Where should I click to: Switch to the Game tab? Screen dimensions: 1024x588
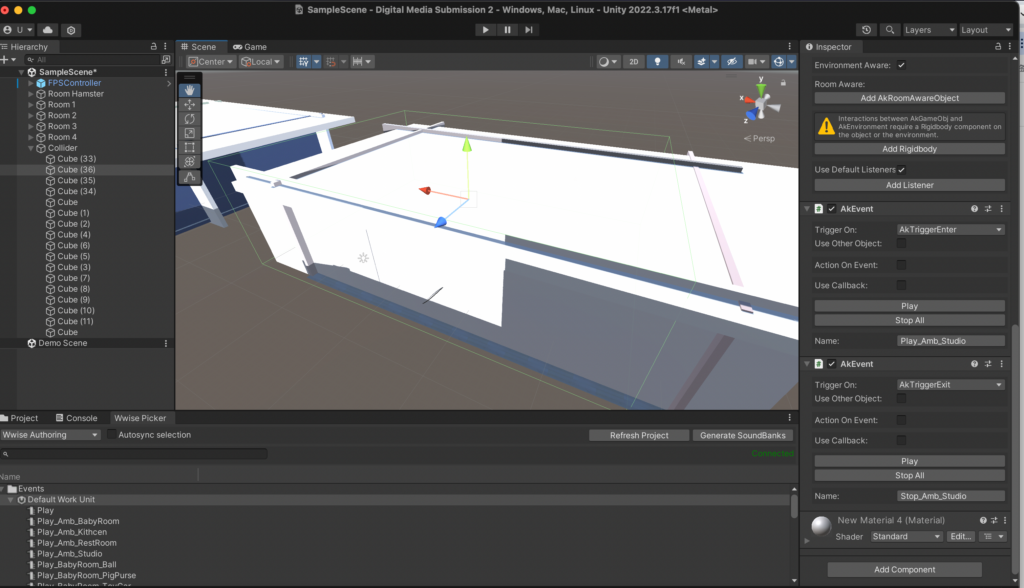pos(249,47)
